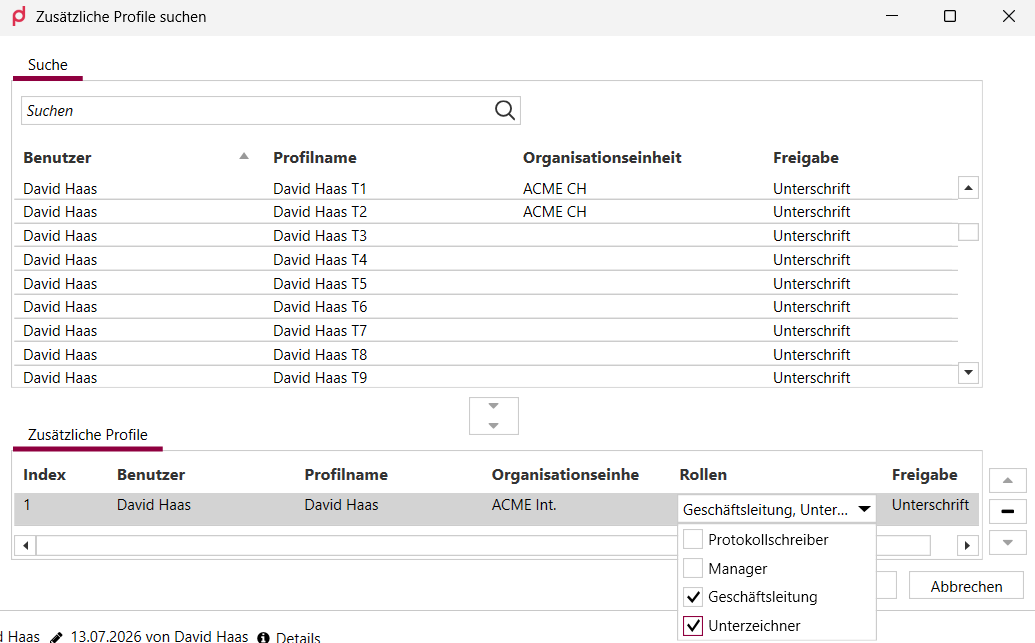1035x643 pixels.
Task: Remove profile with the minus button
Action: 1007,511
